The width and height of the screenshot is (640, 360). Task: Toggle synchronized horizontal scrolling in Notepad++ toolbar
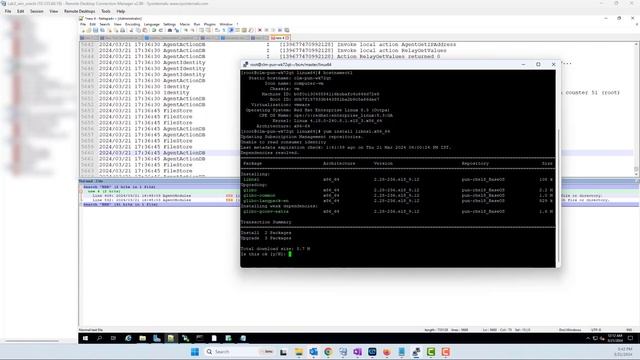[x=208, y=30]
